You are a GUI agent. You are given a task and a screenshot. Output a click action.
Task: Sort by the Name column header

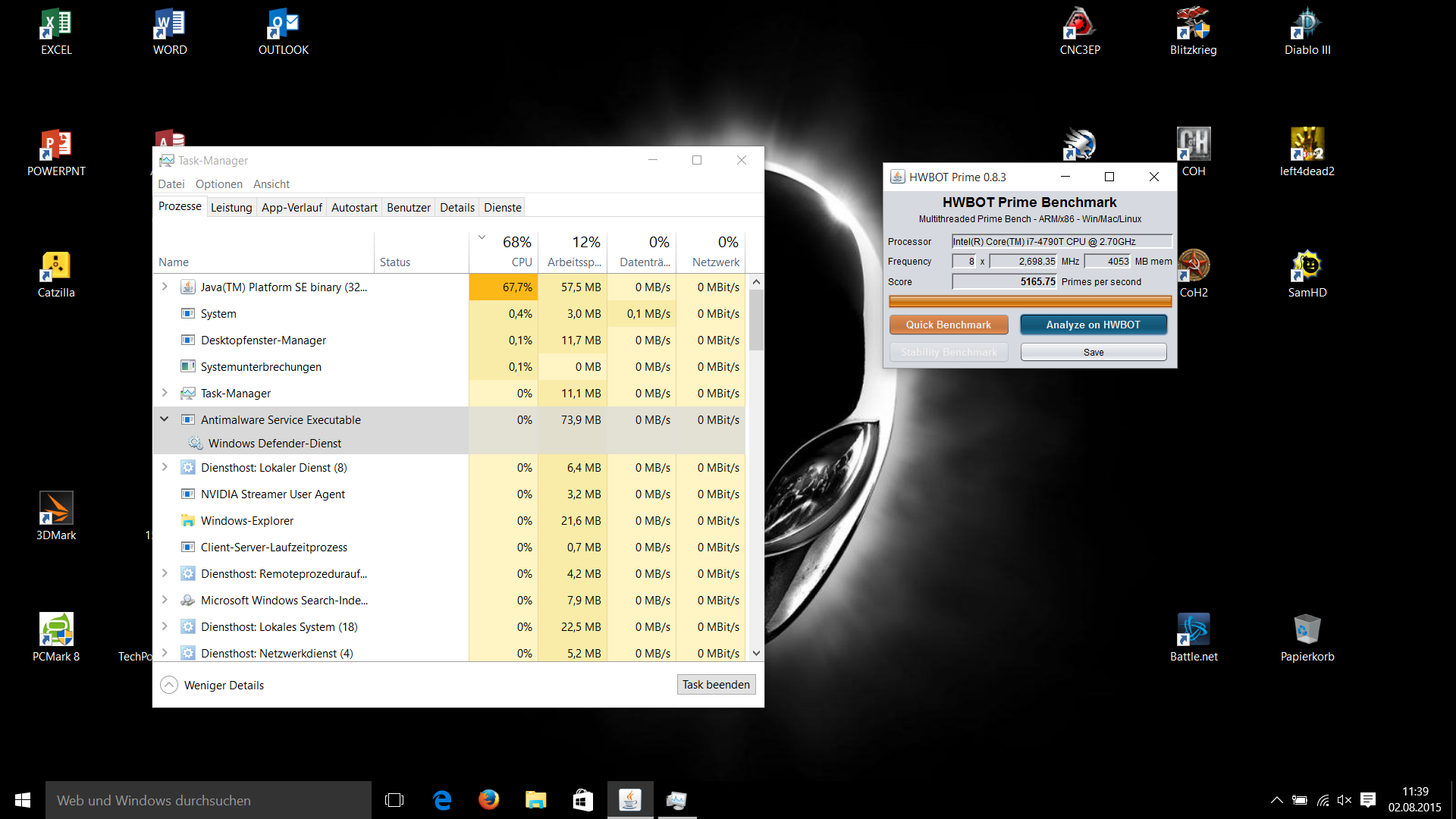263,252
